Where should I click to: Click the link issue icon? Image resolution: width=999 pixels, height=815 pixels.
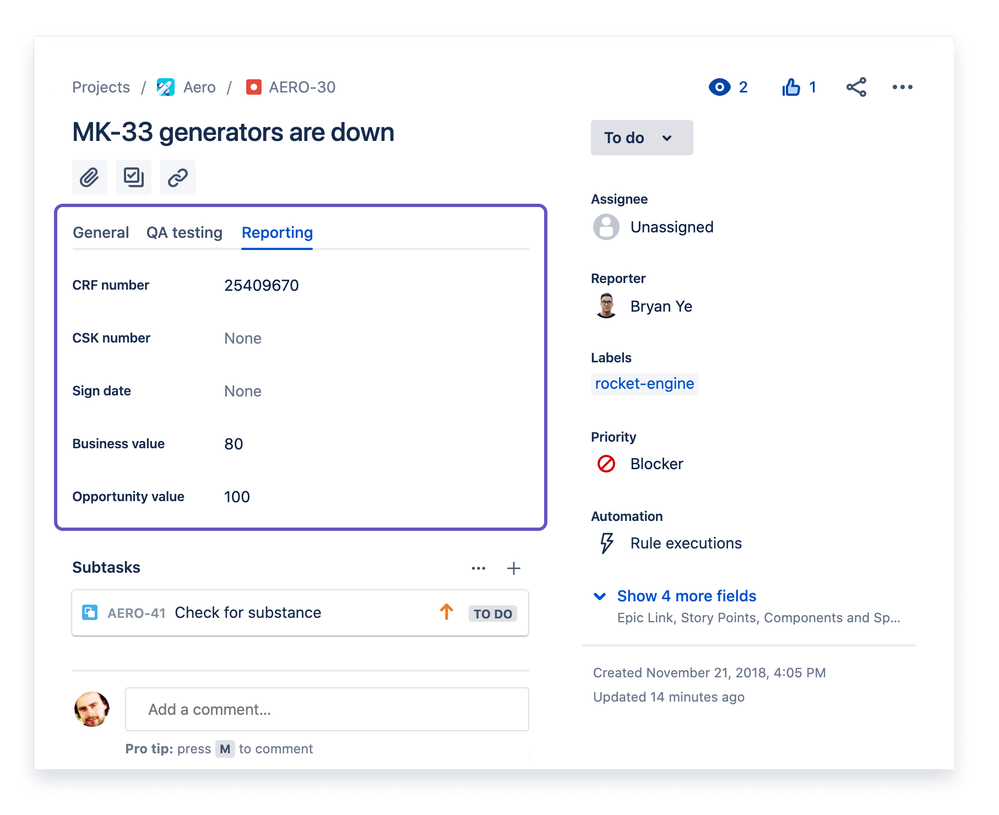[177, 177]
